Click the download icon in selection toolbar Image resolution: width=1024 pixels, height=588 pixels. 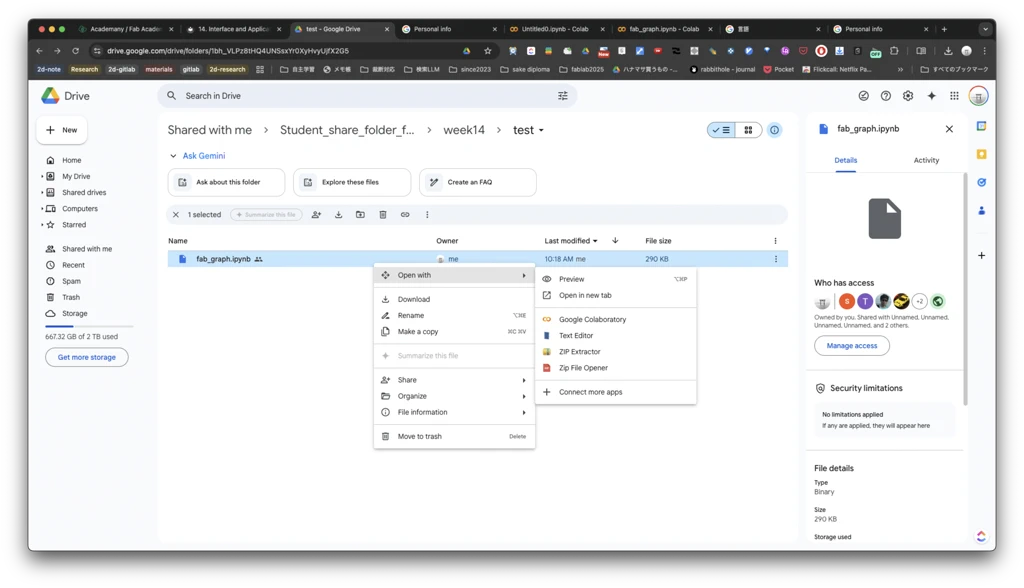(338, 214)
